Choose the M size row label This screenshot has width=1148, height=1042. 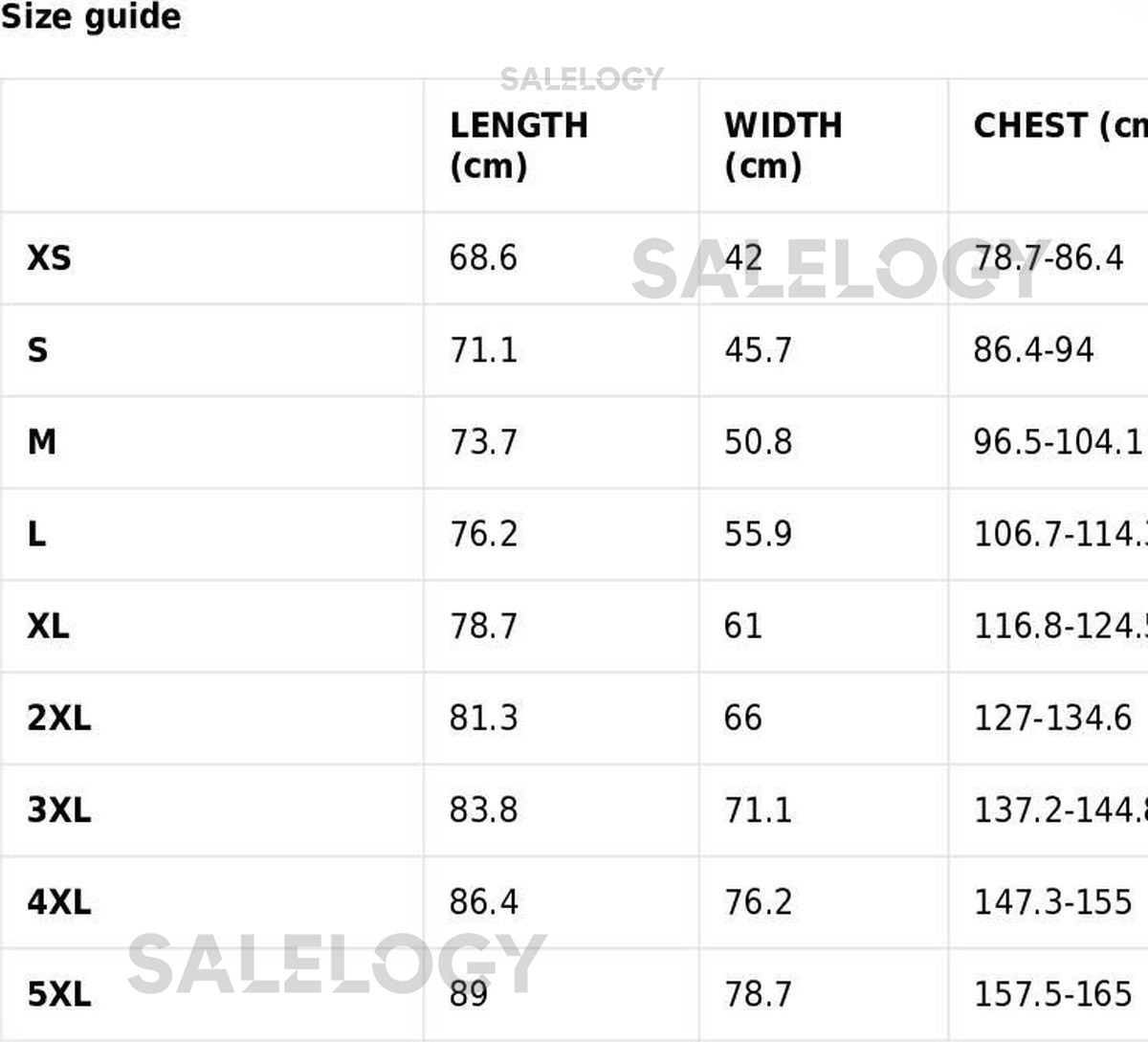click(x=42, y=442)
